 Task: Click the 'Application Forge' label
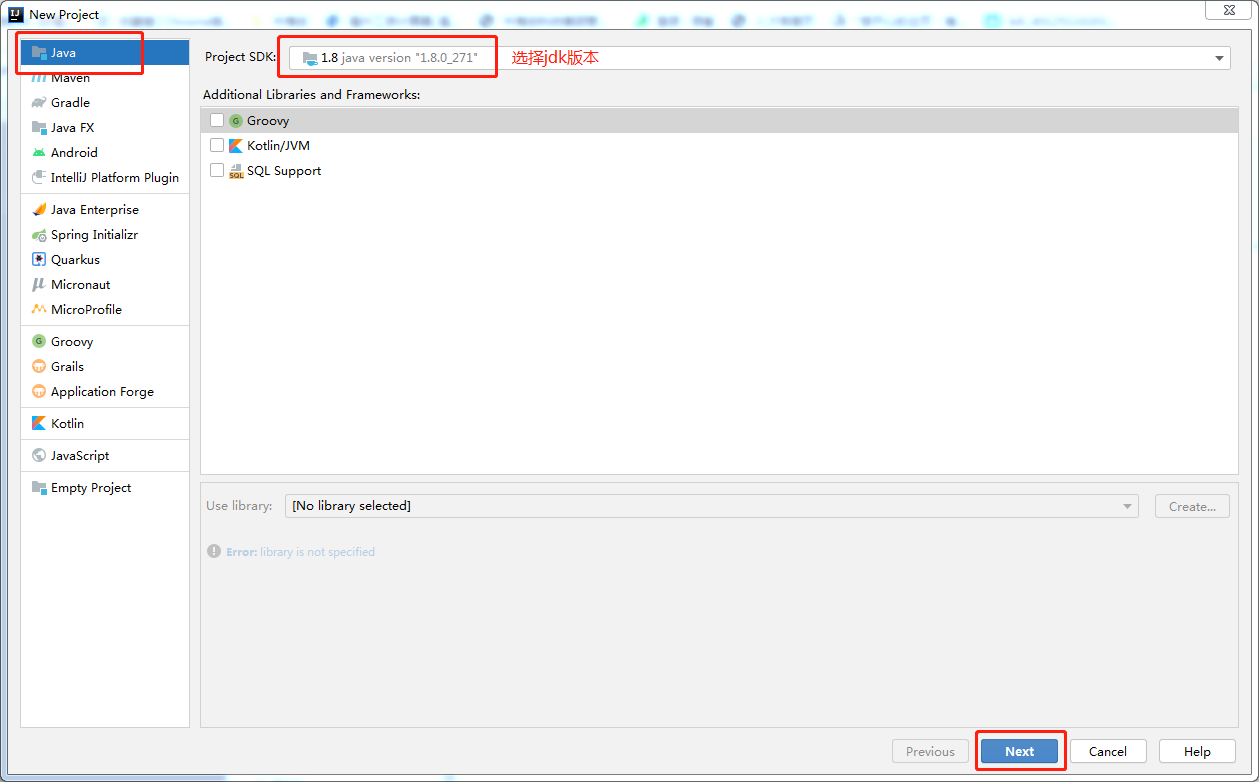pos(102,392)
